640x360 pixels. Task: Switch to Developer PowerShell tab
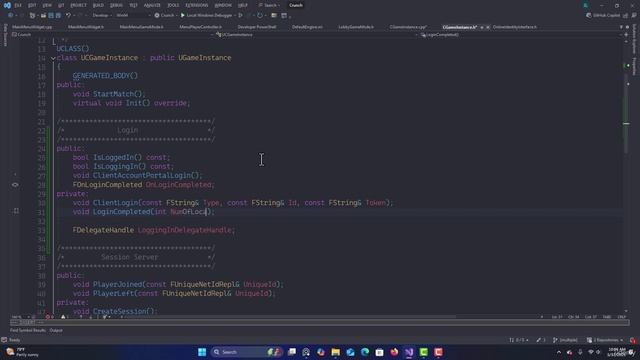257,27
